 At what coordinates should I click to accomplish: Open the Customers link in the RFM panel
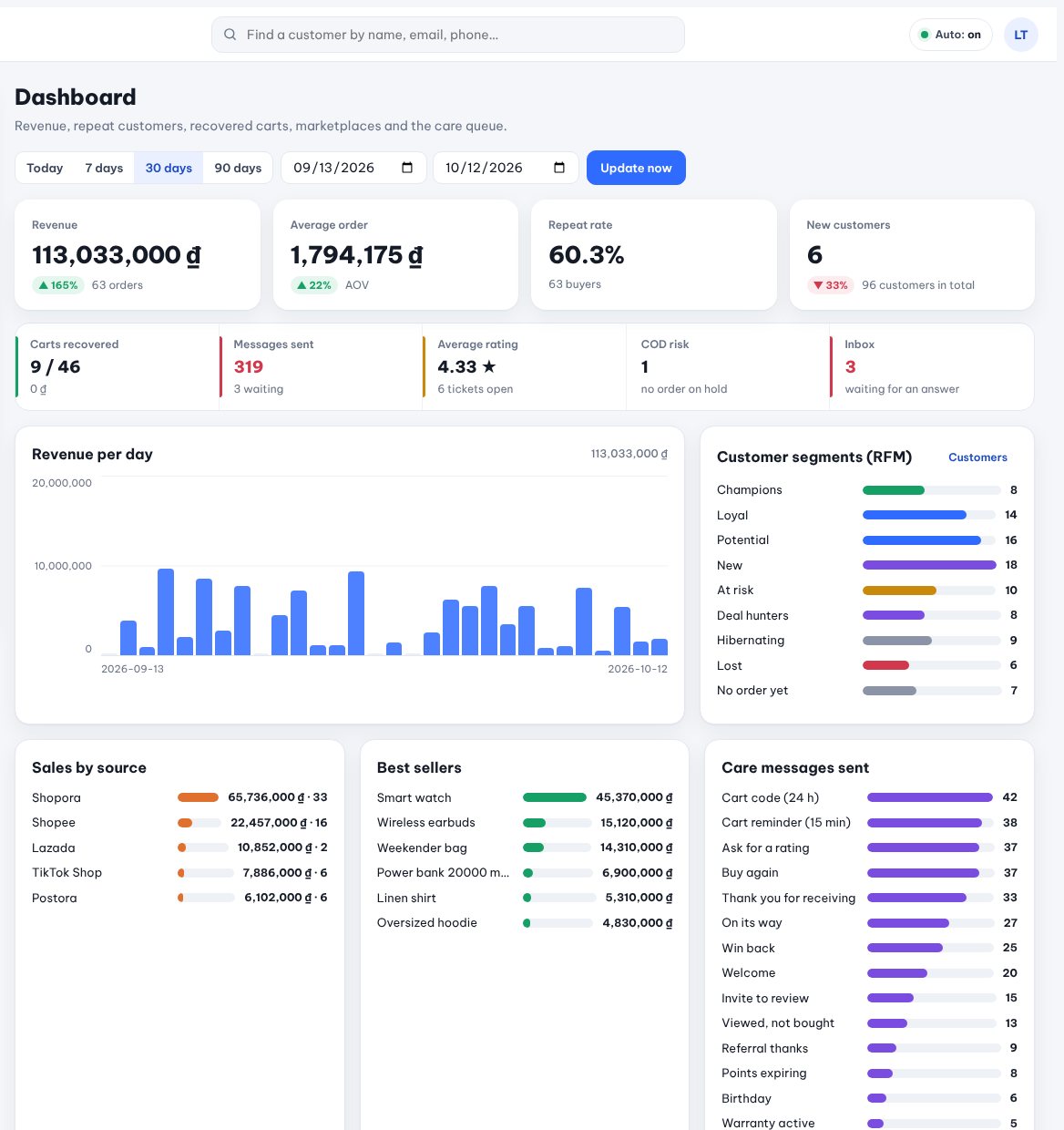pyautogui.click(x=977, y=457)
